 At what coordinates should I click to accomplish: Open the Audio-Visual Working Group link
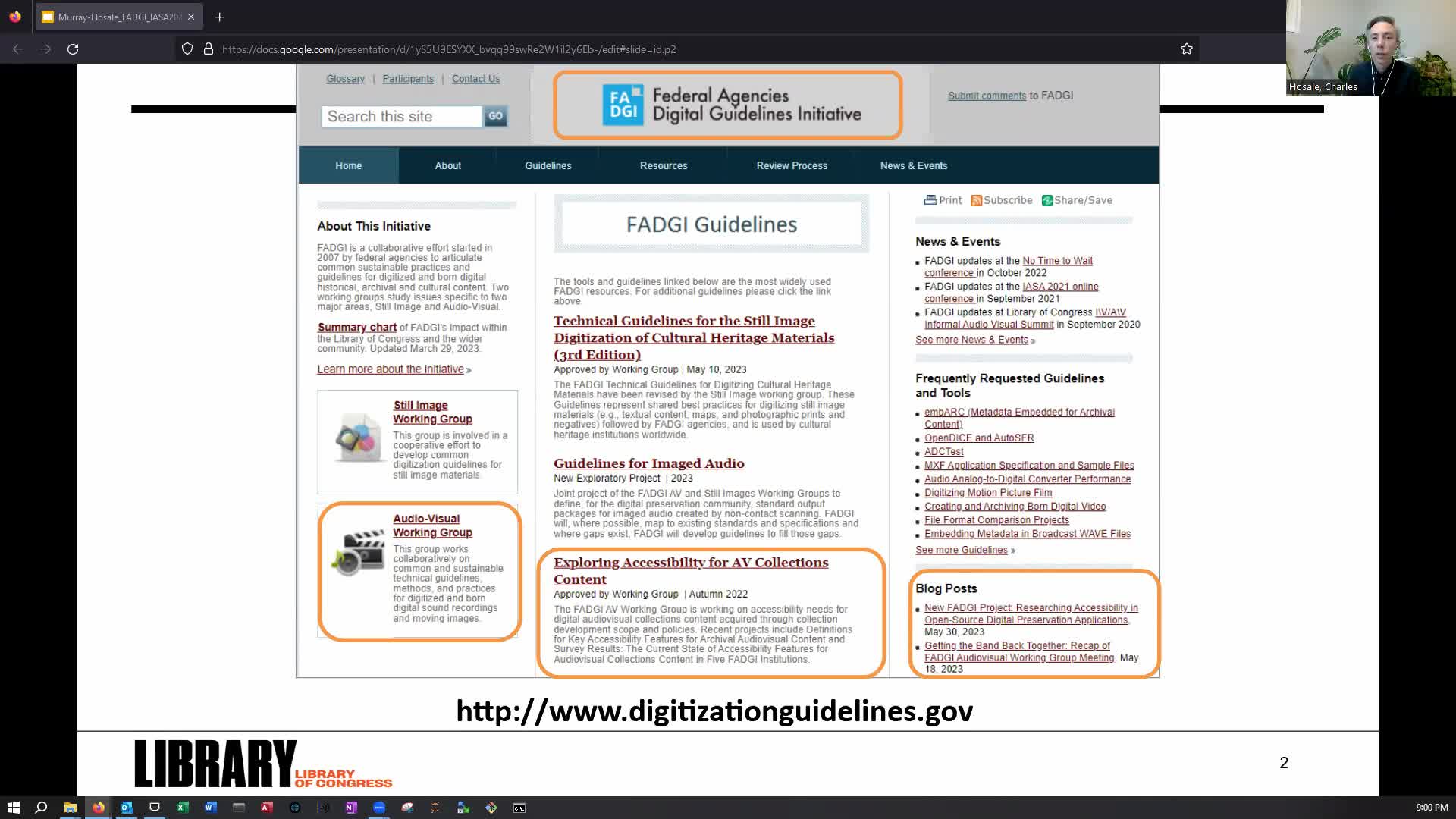point(432,526)
